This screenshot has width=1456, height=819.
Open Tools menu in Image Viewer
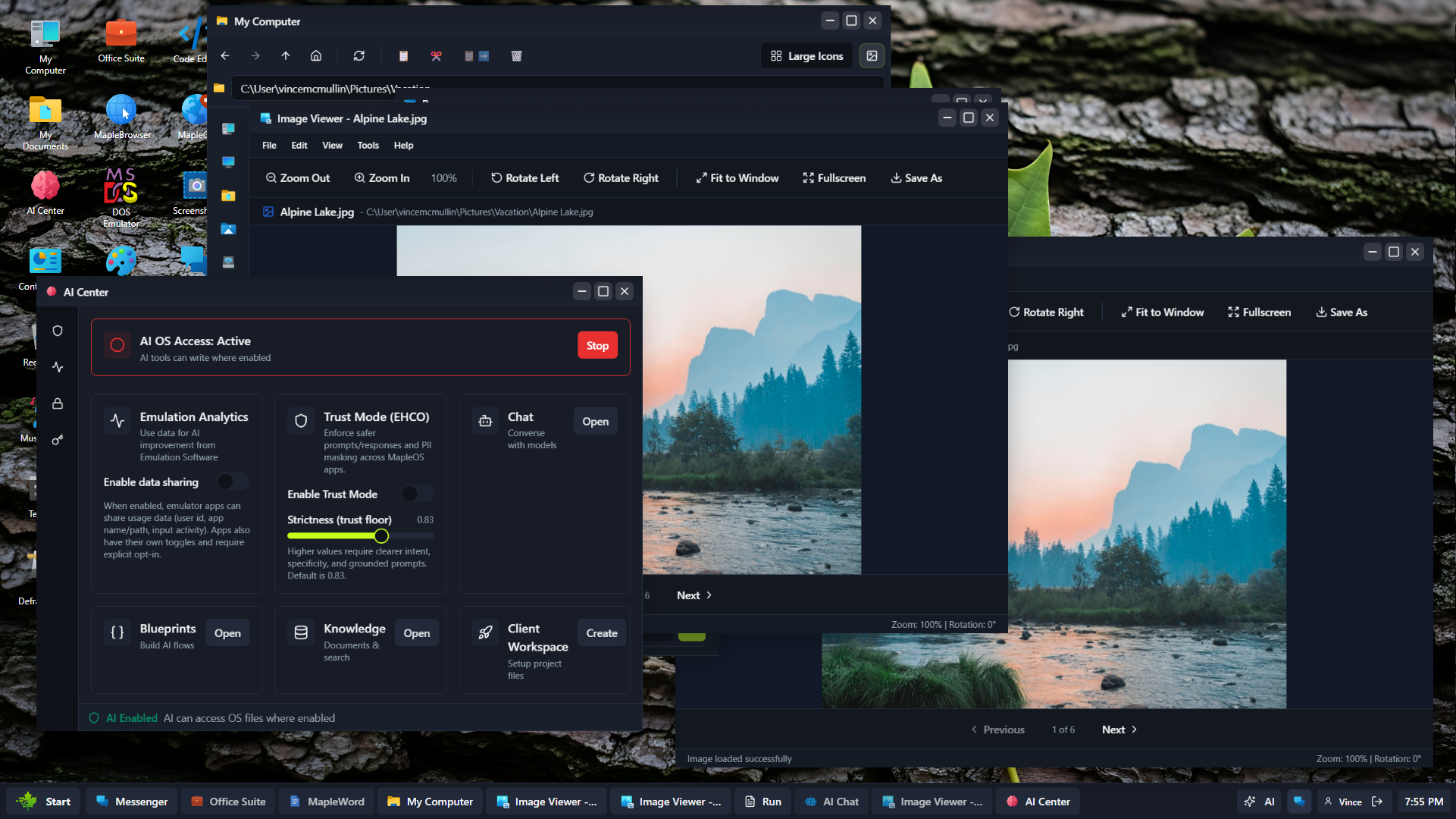[x=368, y=146]
